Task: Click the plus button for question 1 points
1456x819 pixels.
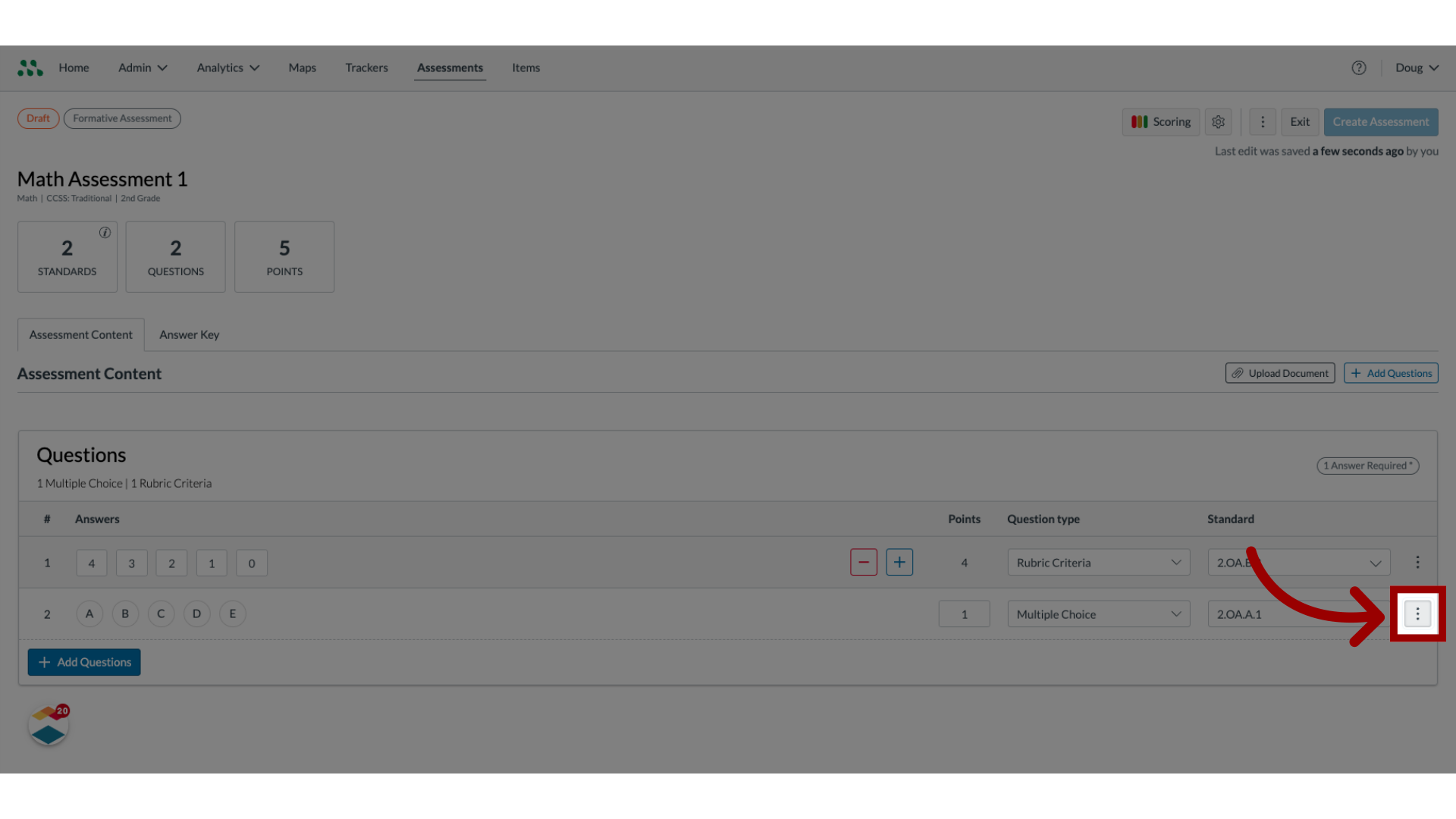Action: tap(898, 562)
